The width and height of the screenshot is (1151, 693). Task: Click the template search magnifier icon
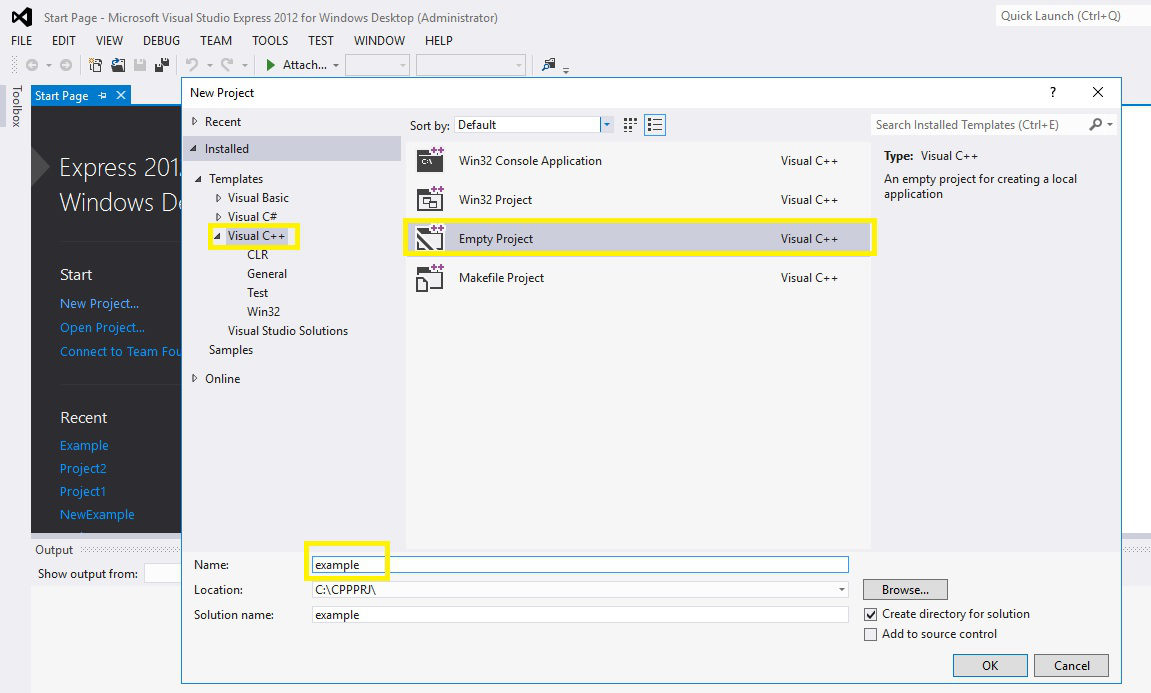pos(1095,125)
